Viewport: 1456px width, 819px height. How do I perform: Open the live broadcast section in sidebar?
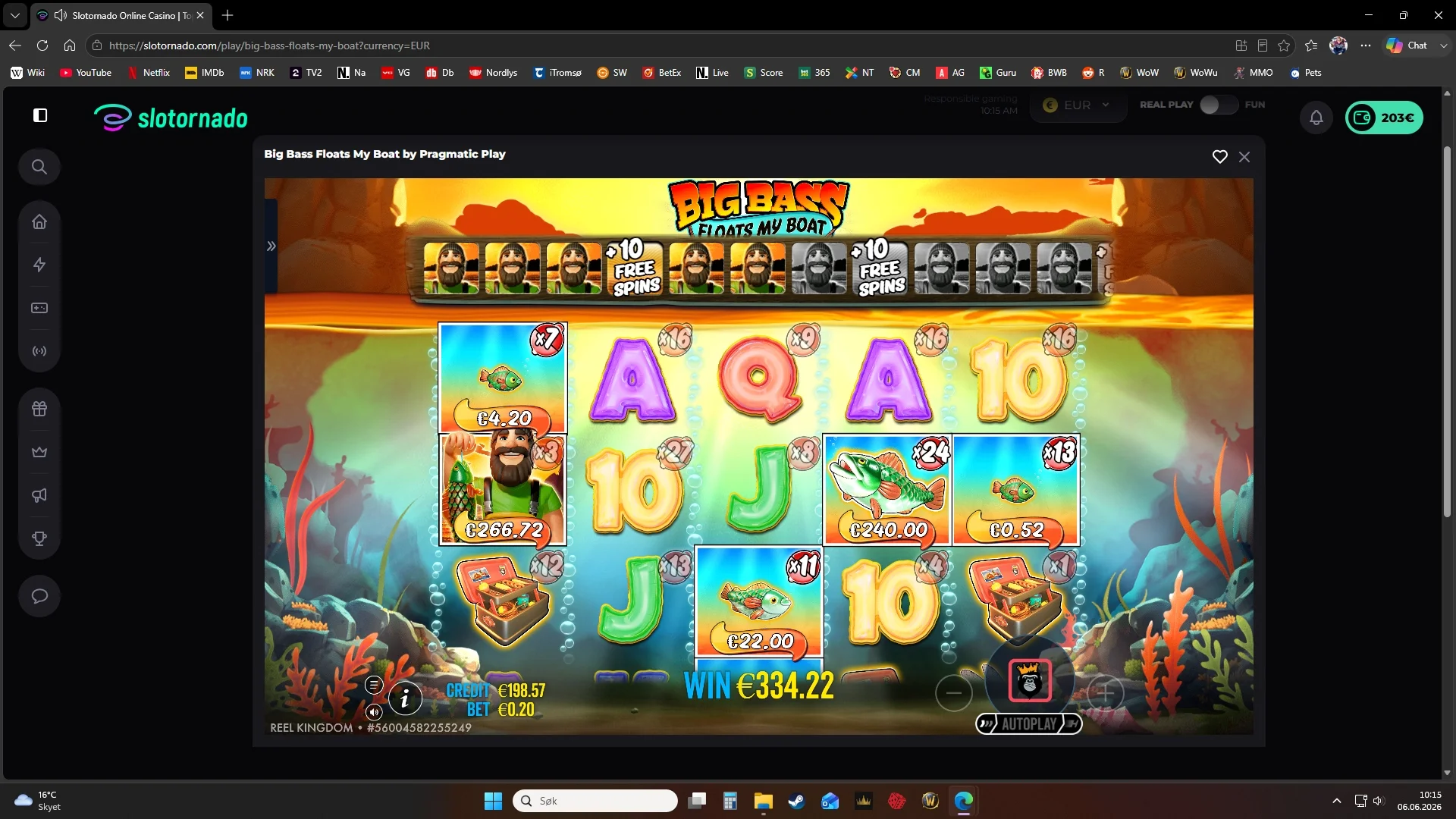(39, 351)
